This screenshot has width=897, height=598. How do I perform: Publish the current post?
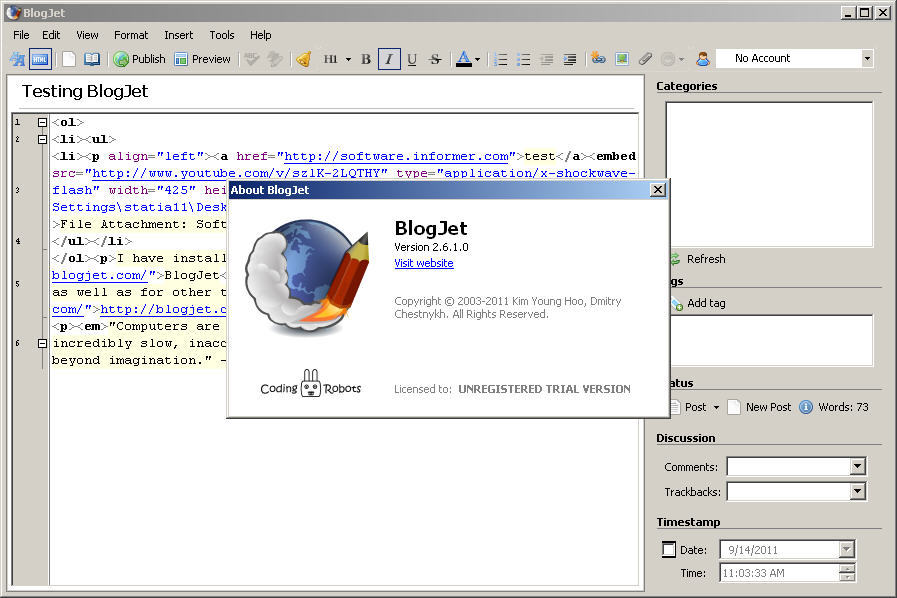[x=138, y=59]
